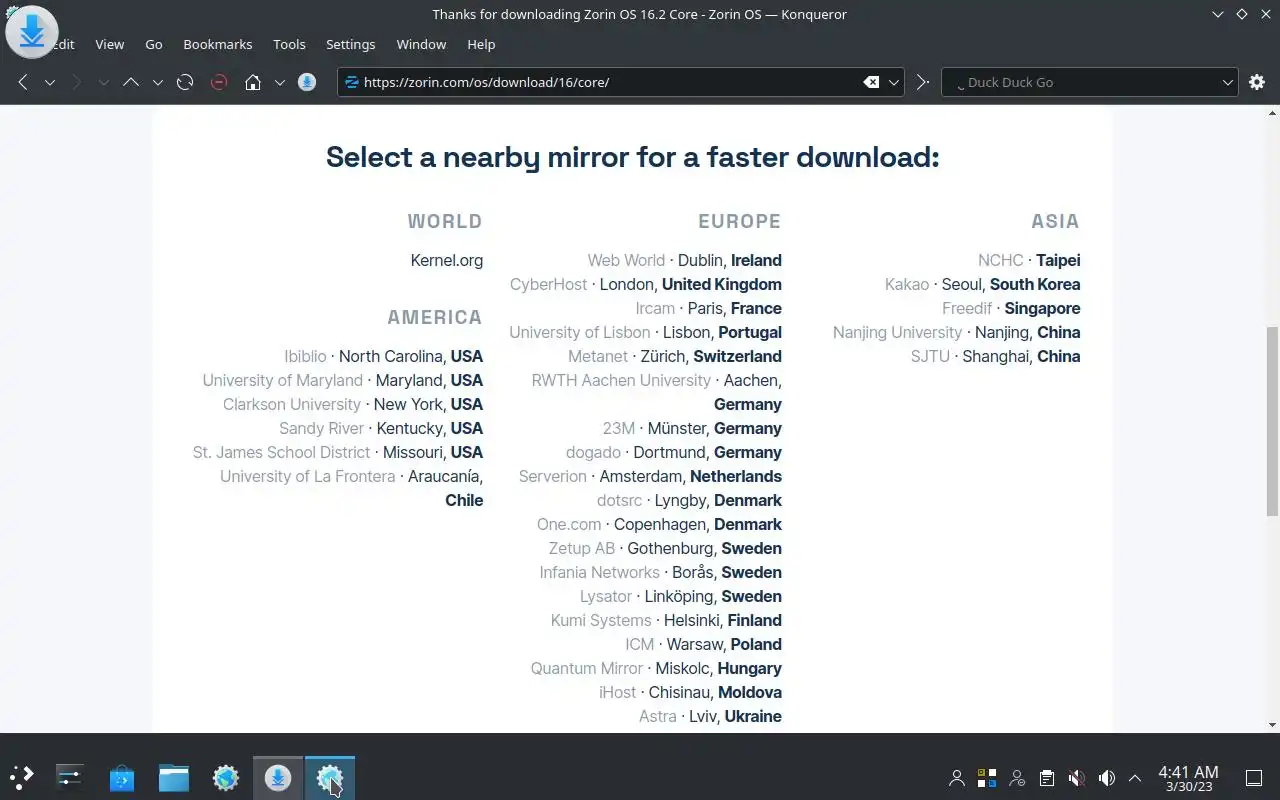Open the Tools menu
Image resolution: width=1280 pixels, height=800 pixels.
289,44
